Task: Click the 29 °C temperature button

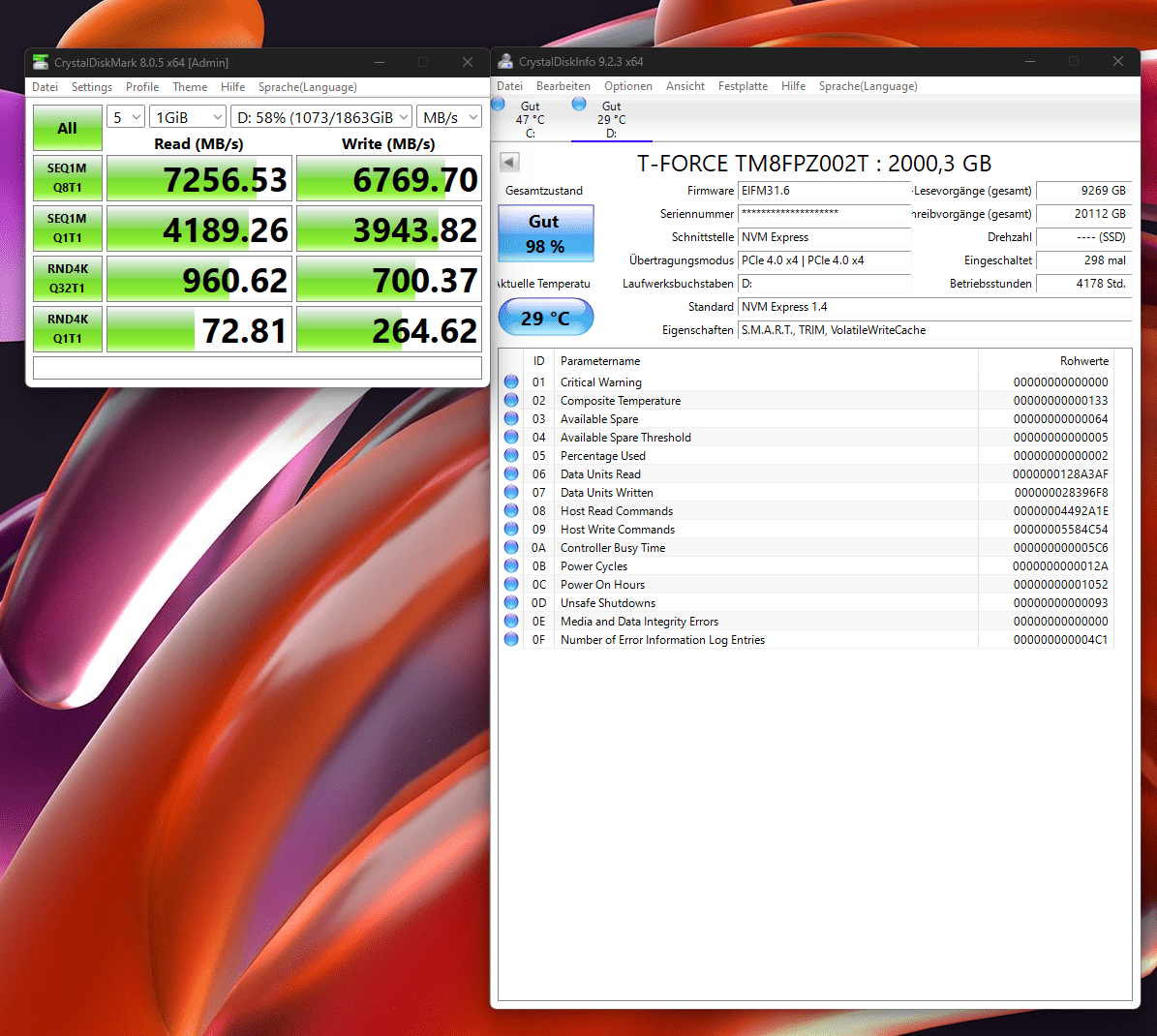Action: [x=545, y=318]
